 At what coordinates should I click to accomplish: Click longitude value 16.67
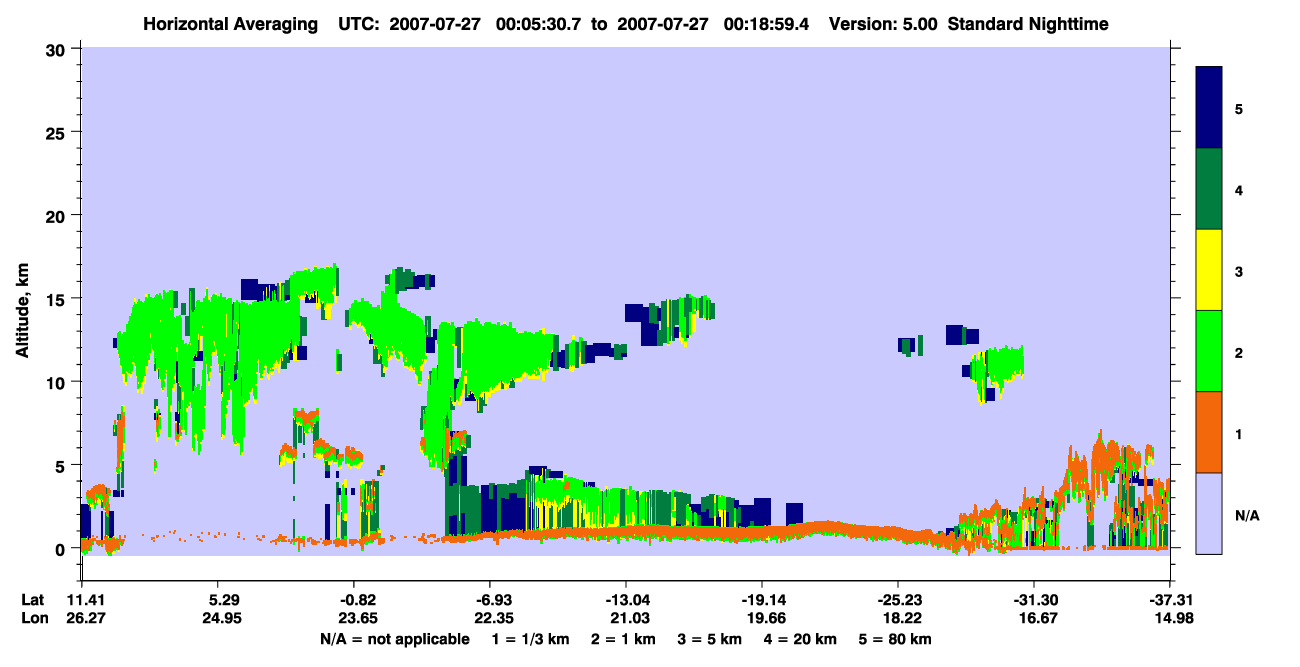click(1040, 619)
